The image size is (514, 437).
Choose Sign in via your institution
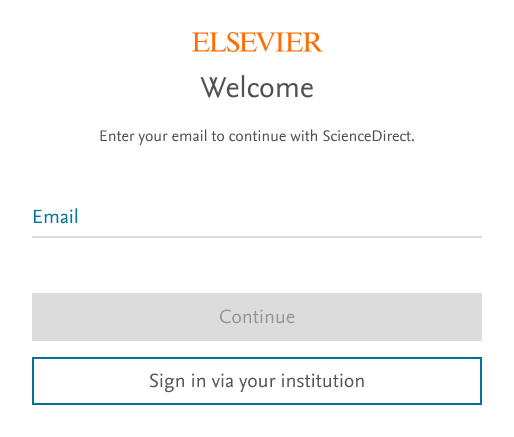point(257,381)
